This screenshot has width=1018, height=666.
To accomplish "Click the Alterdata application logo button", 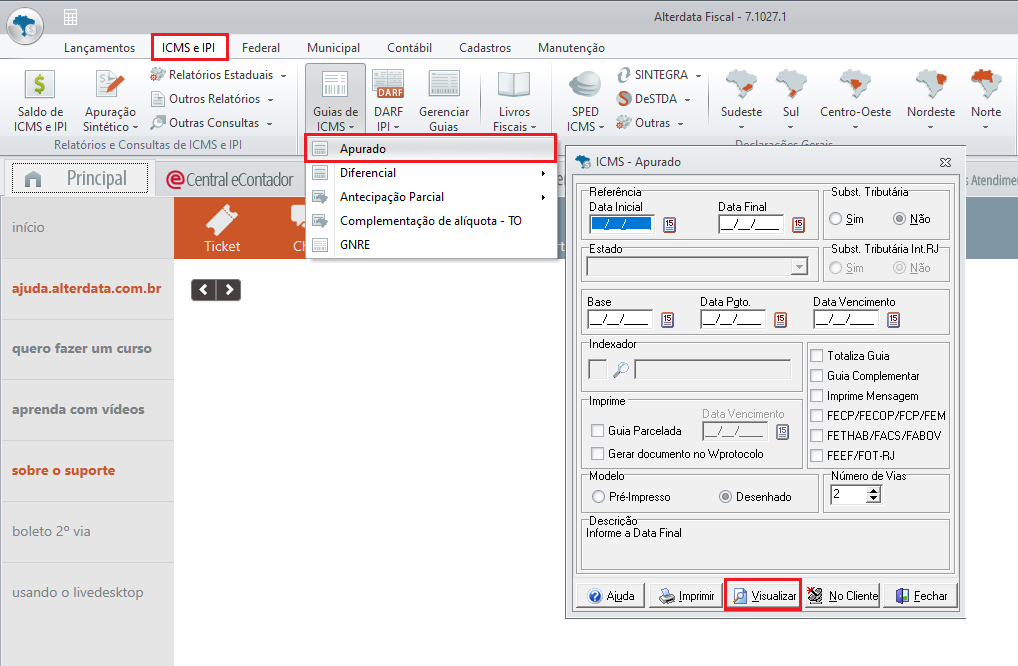I will tap(25, 26).
